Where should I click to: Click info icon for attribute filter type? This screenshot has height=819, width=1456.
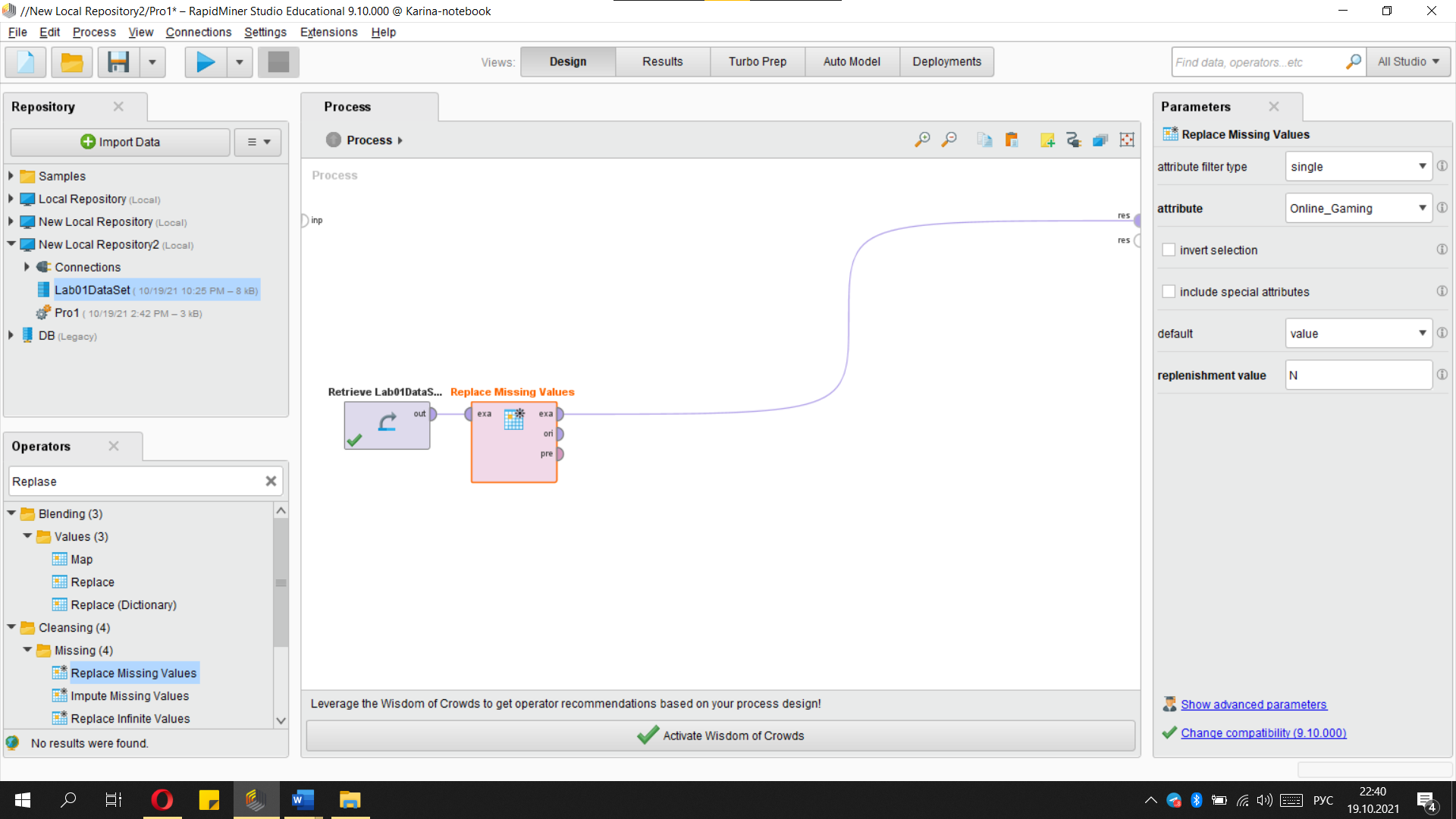[1442, 166]
